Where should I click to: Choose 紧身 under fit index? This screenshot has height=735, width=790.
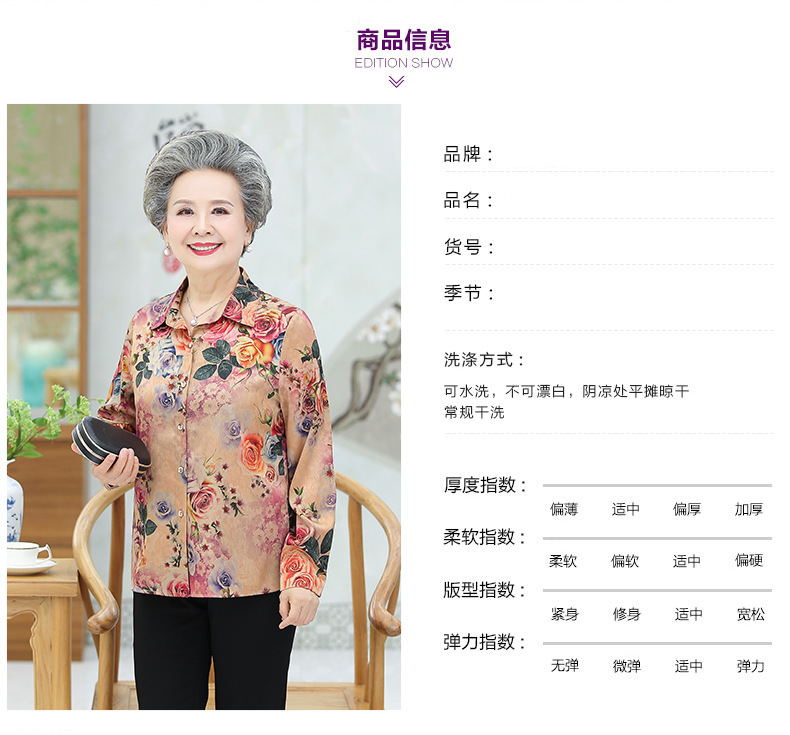click(565, 614)
